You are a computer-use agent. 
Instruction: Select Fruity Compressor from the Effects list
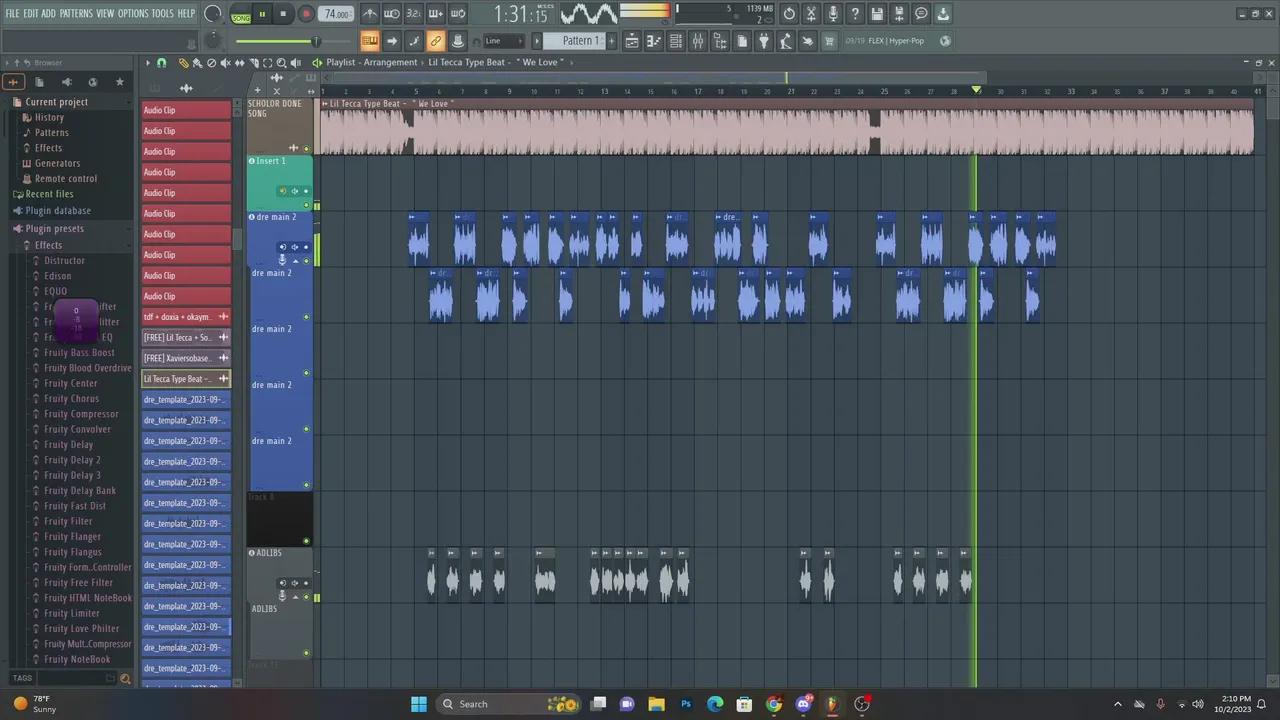coord(81,413)
